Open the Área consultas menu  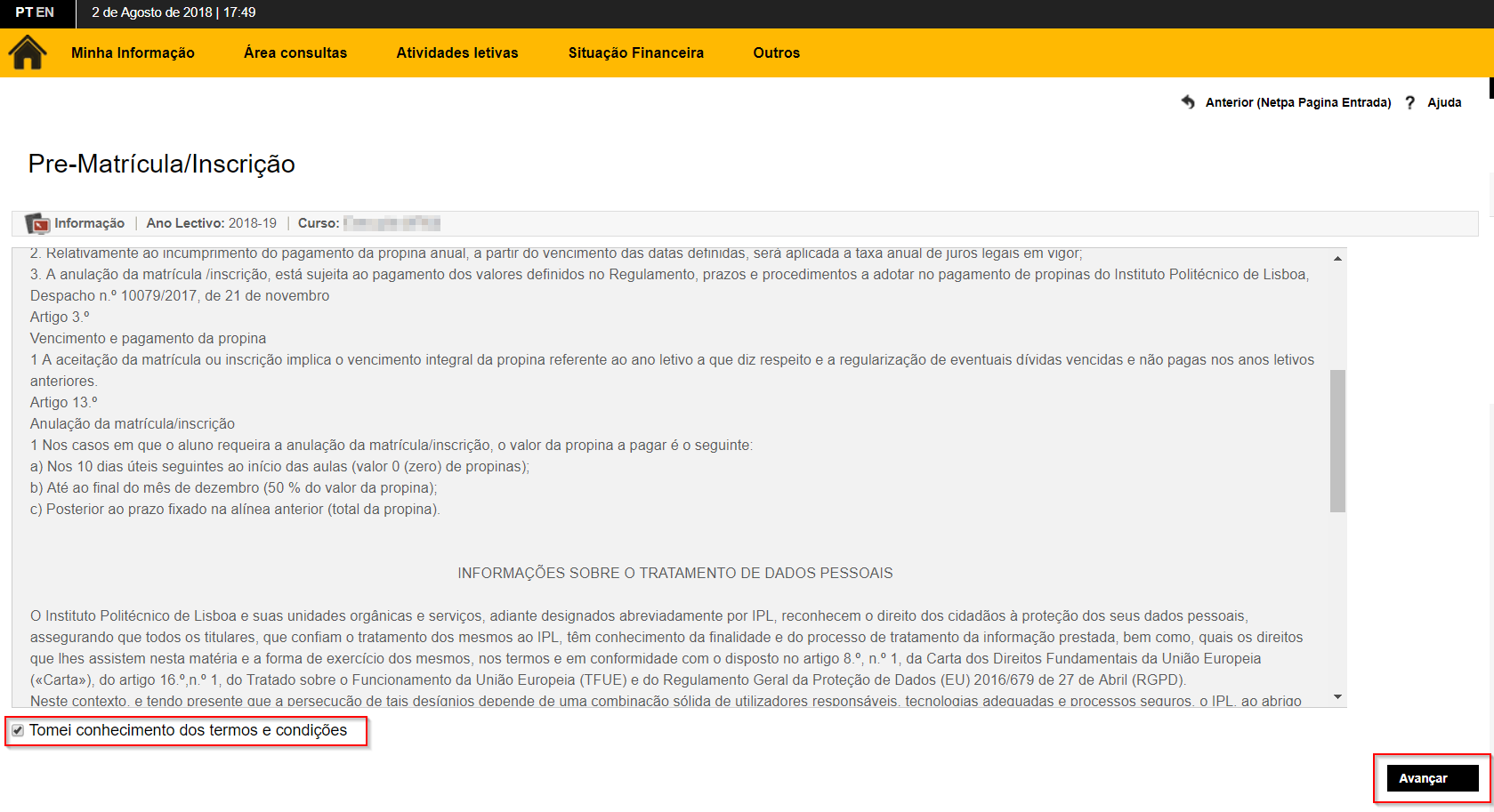(x=295, y=52)
